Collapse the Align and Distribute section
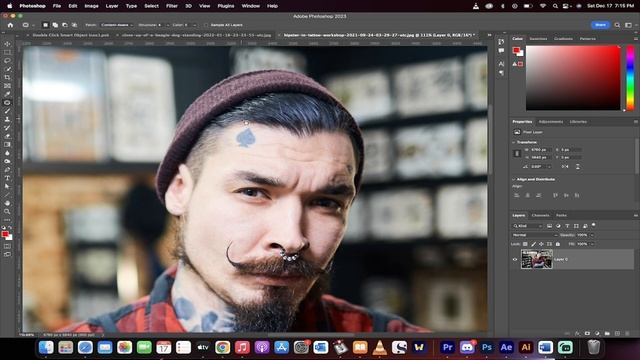Screen dimensions: 640x360 point(514,179)
